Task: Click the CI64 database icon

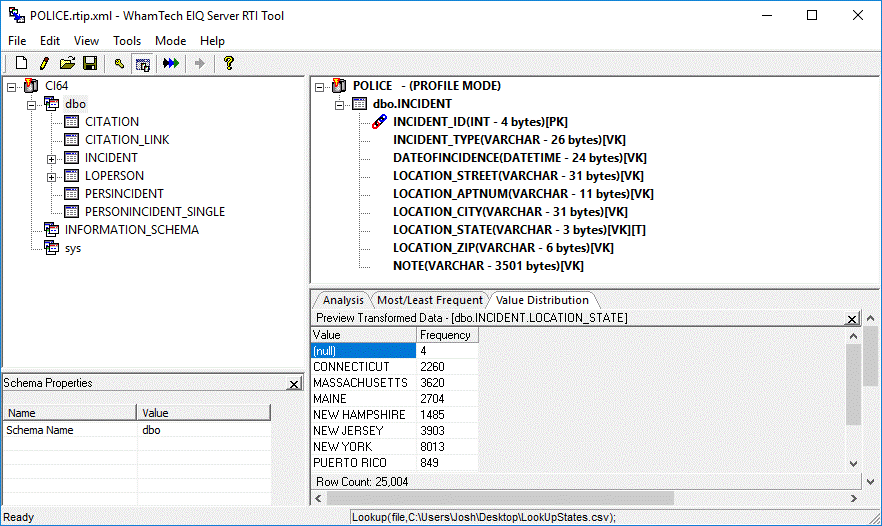Action: pos(32,86)
